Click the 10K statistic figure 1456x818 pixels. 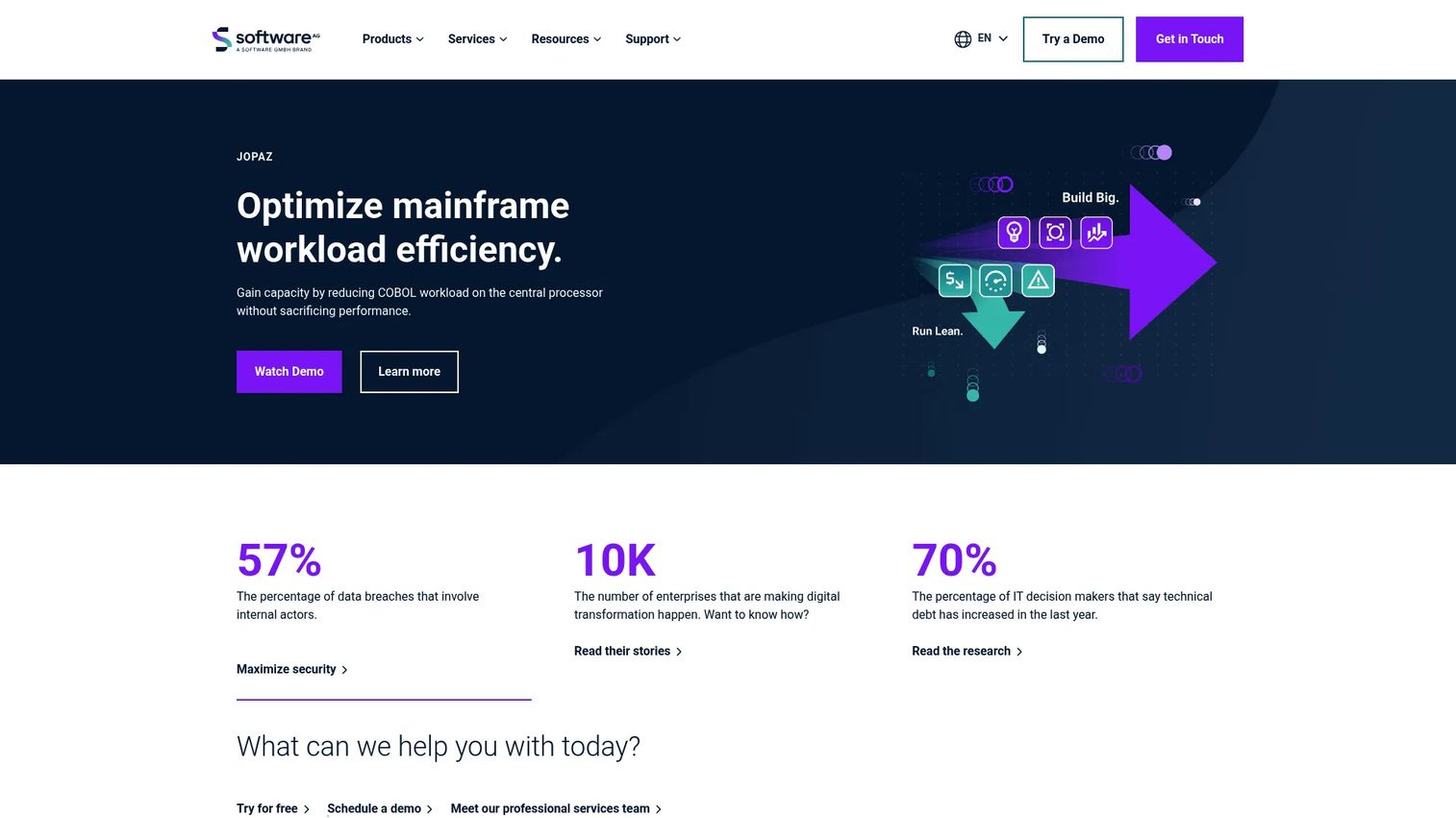pyautogui.click(x=615, y=560)
